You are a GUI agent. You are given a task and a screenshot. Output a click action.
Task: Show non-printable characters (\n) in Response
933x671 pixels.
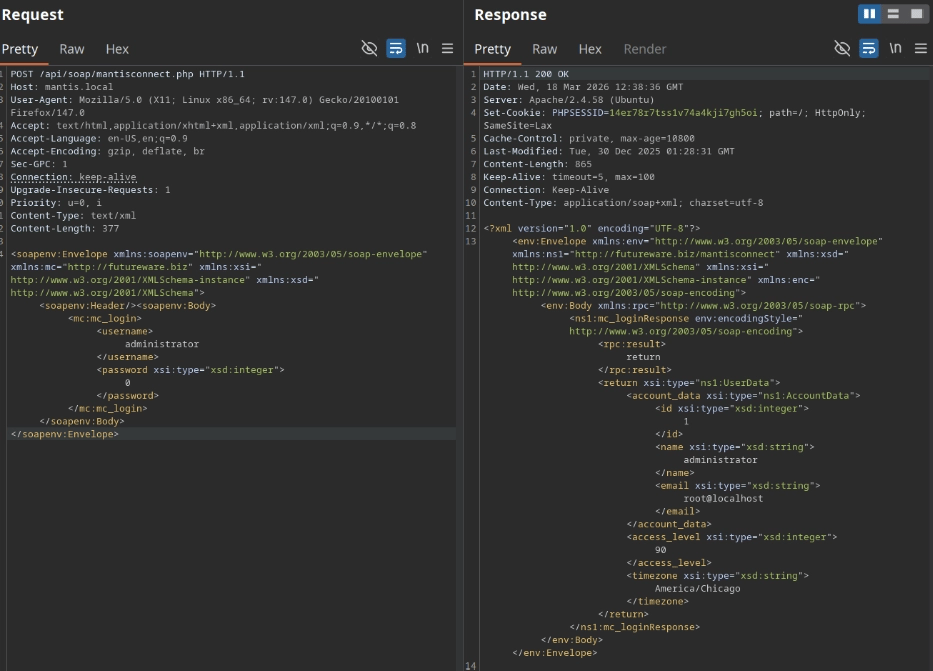pos(895,48)
